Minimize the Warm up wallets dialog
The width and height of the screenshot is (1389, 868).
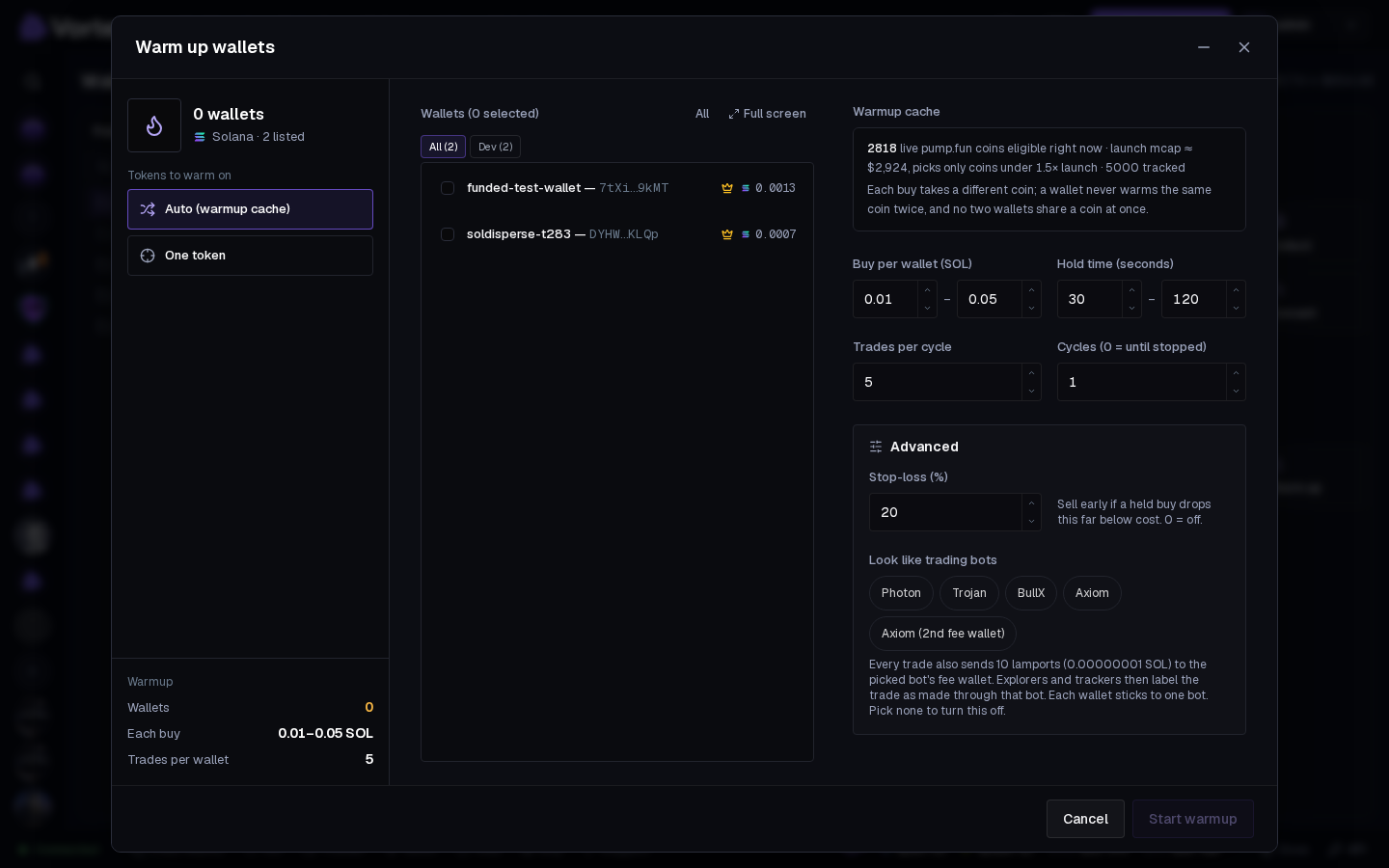[x=1204, y=47]
